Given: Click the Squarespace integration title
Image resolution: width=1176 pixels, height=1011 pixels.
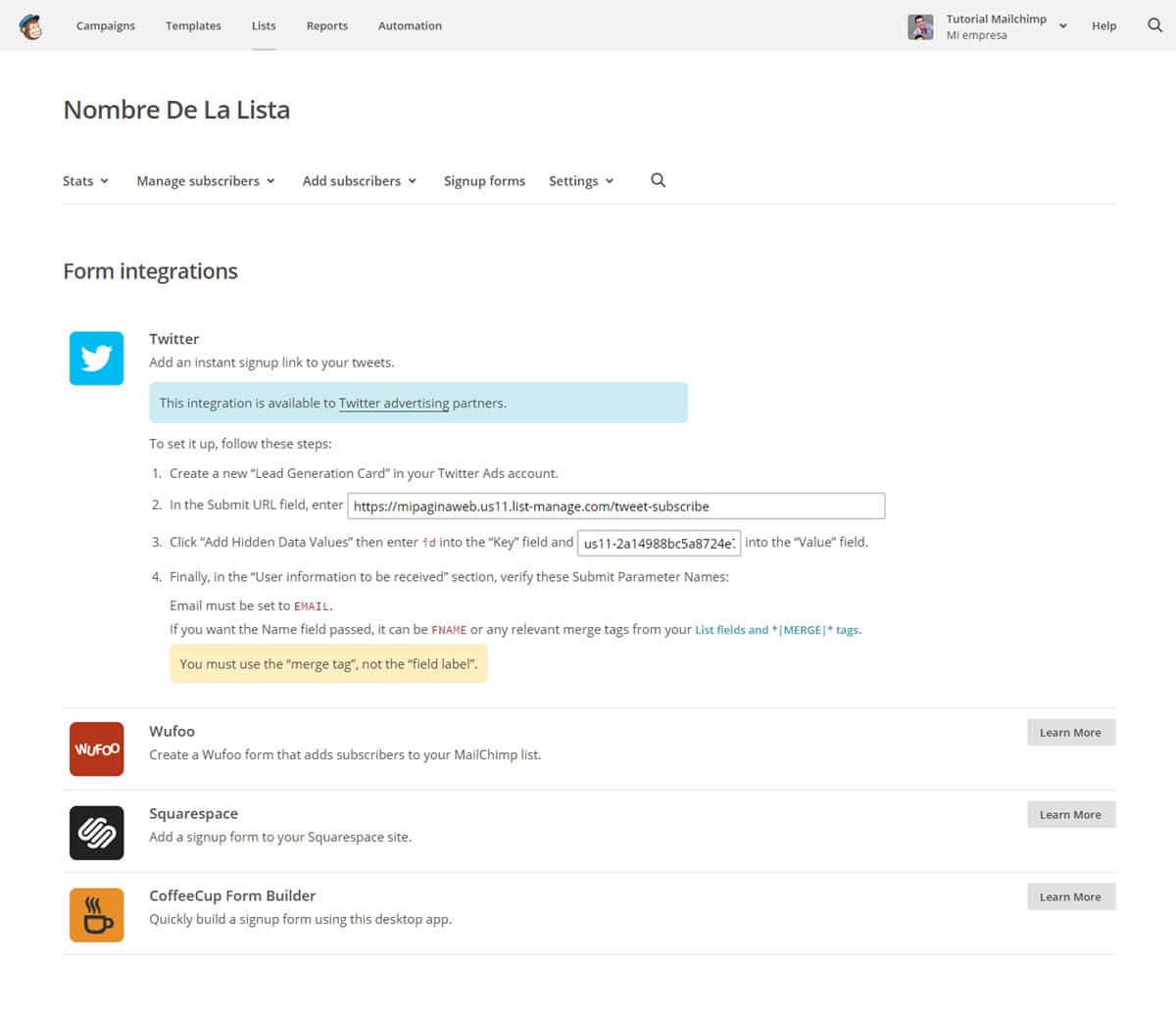Looking at the screenshot, I should pyautogui.click(x=193, y=813).
